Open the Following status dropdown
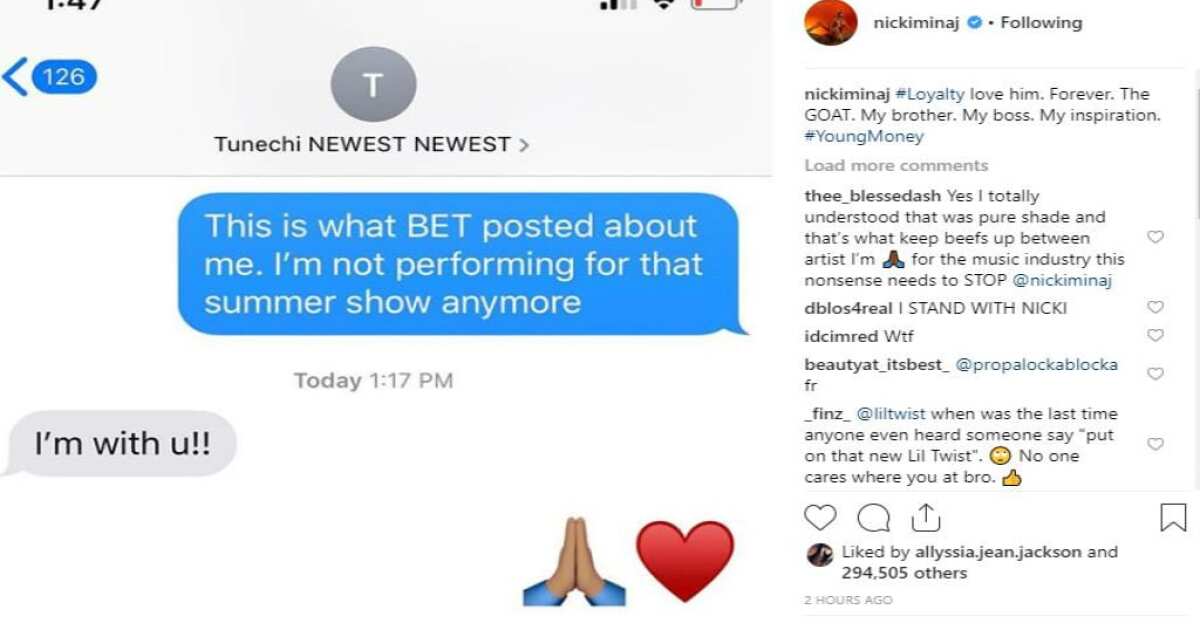This screenshot has height=630, width=1200. tap(1041, 22)
